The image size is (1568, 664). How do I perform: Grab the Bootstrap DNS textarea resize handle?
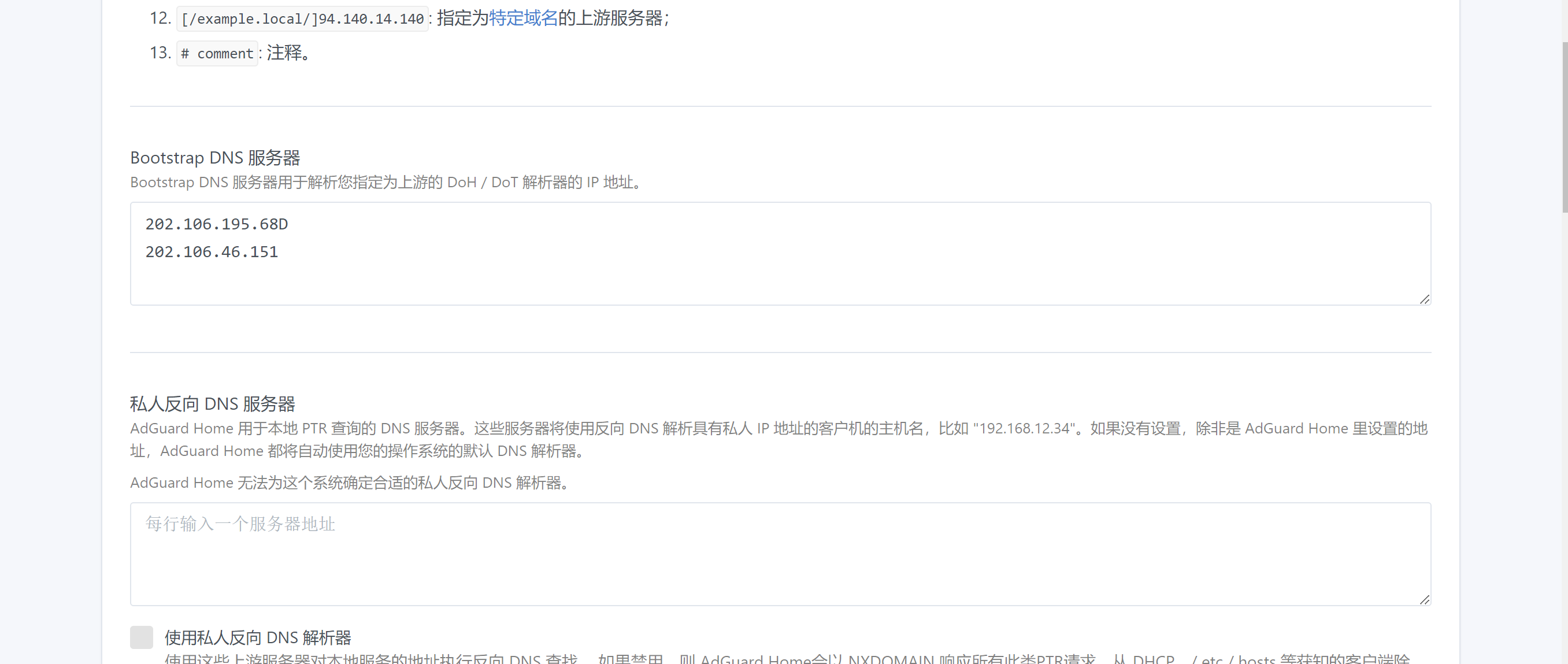click(x=1424, y=299)
